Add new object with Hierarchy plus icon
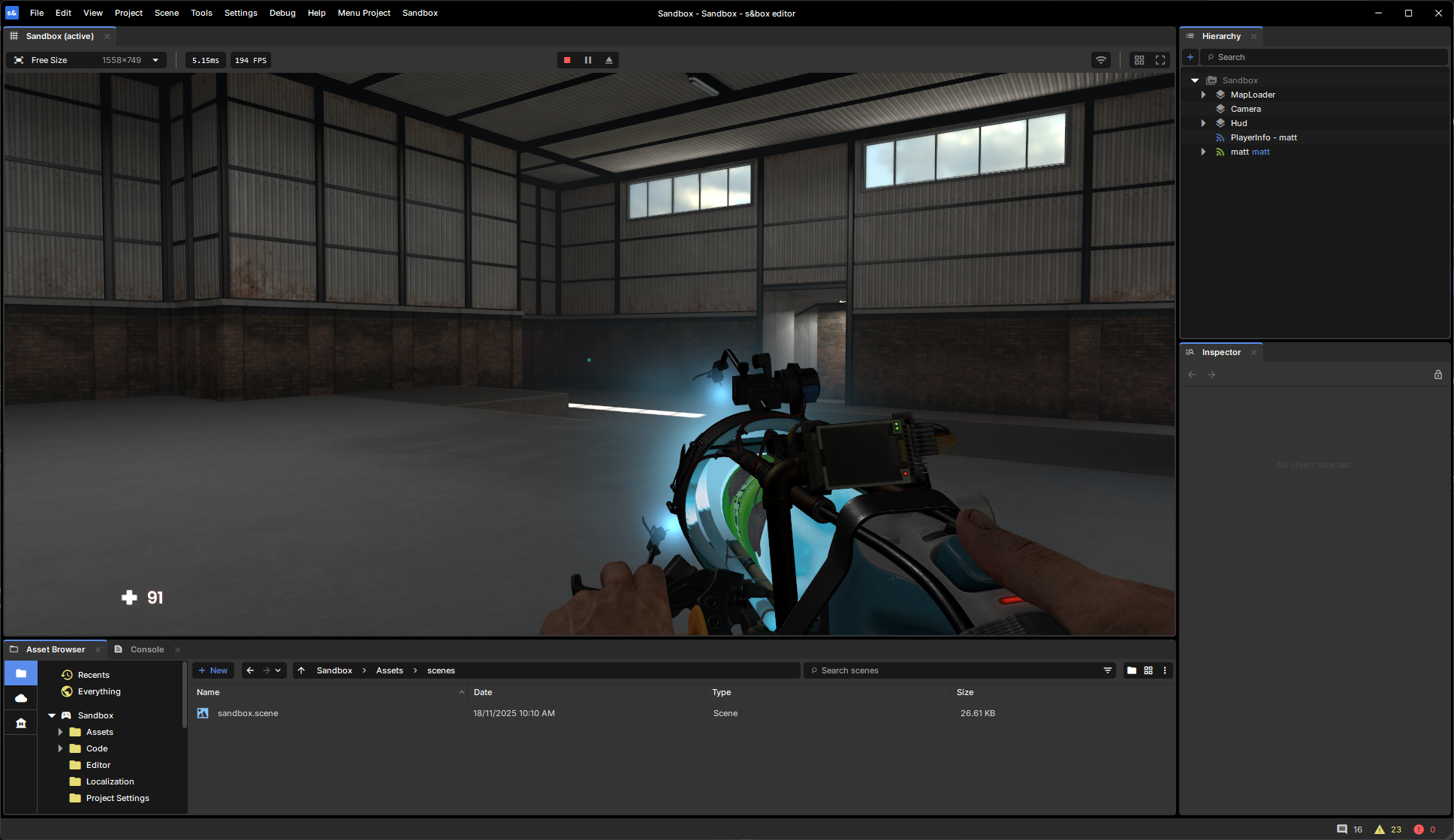The image size is (1454, 840). (1190, 57)
